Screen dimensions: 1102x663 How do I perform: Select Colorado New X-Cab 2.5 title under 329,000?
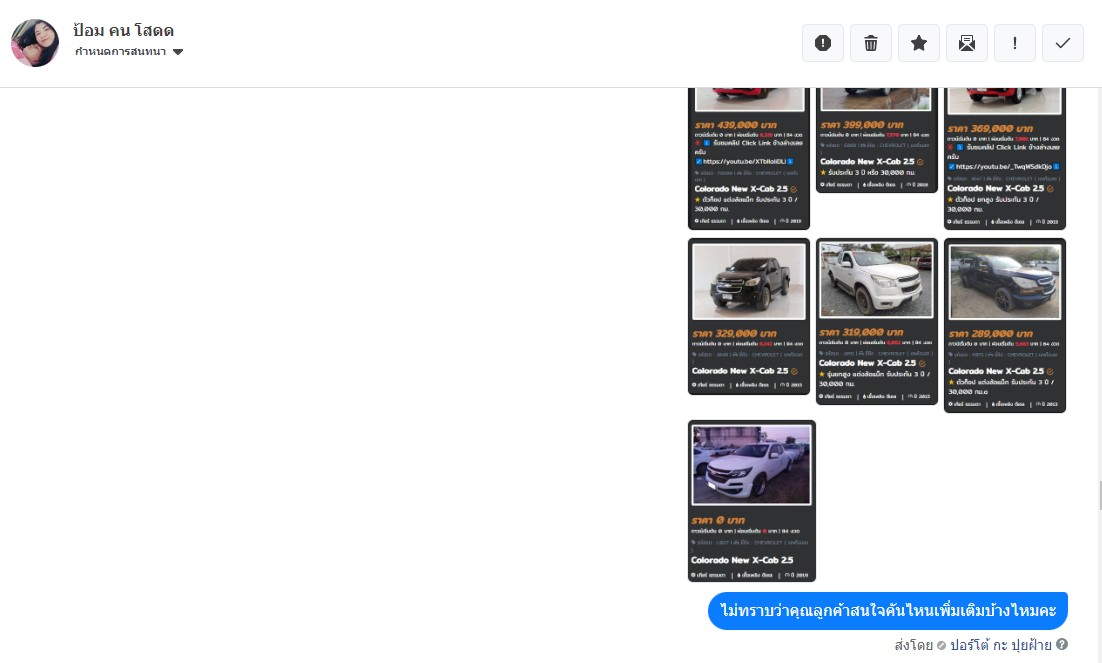point(741,371)
